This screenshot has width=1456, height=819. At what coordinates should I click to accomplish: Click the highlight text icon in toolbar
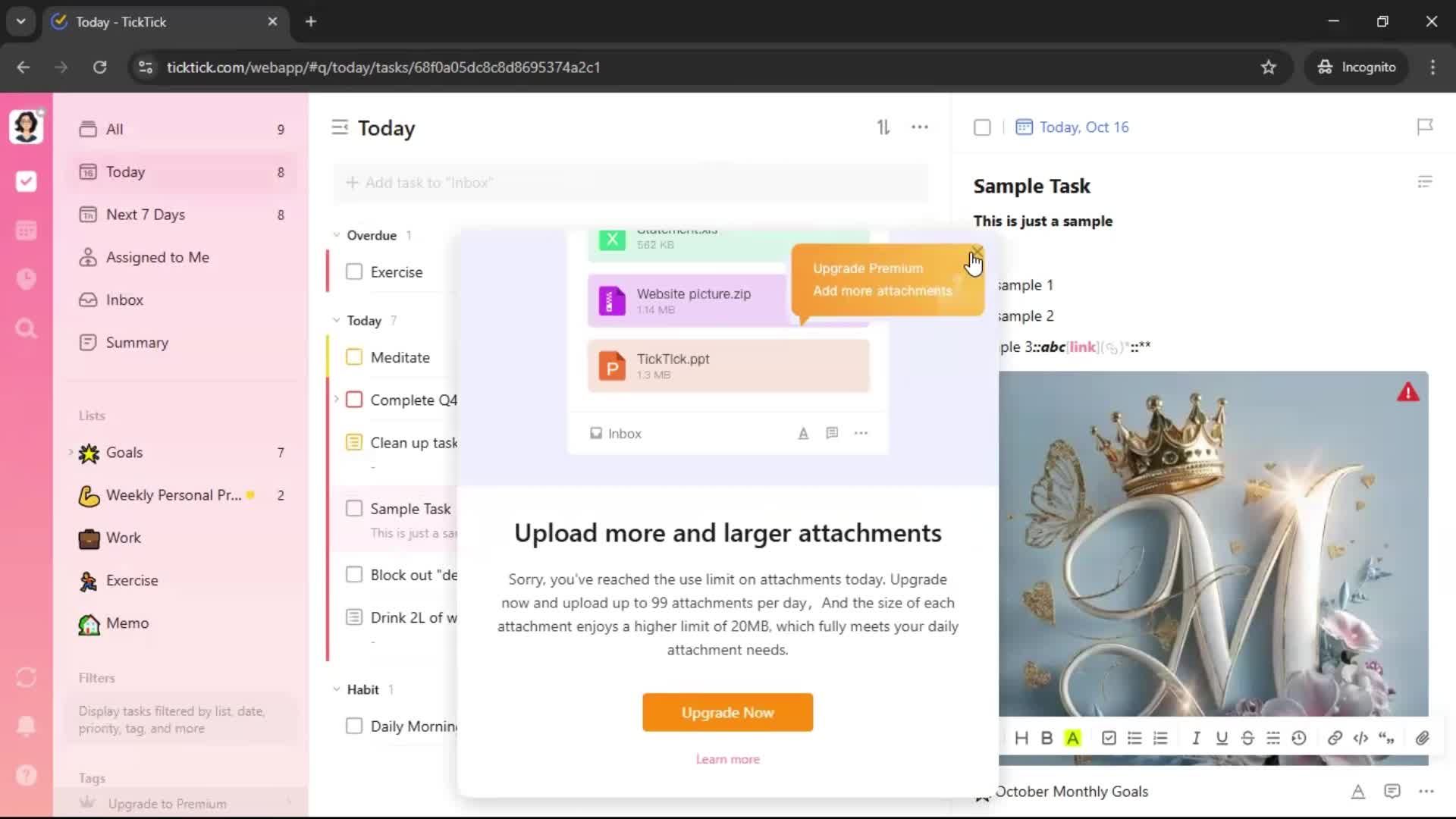(x=1072, y=738)
